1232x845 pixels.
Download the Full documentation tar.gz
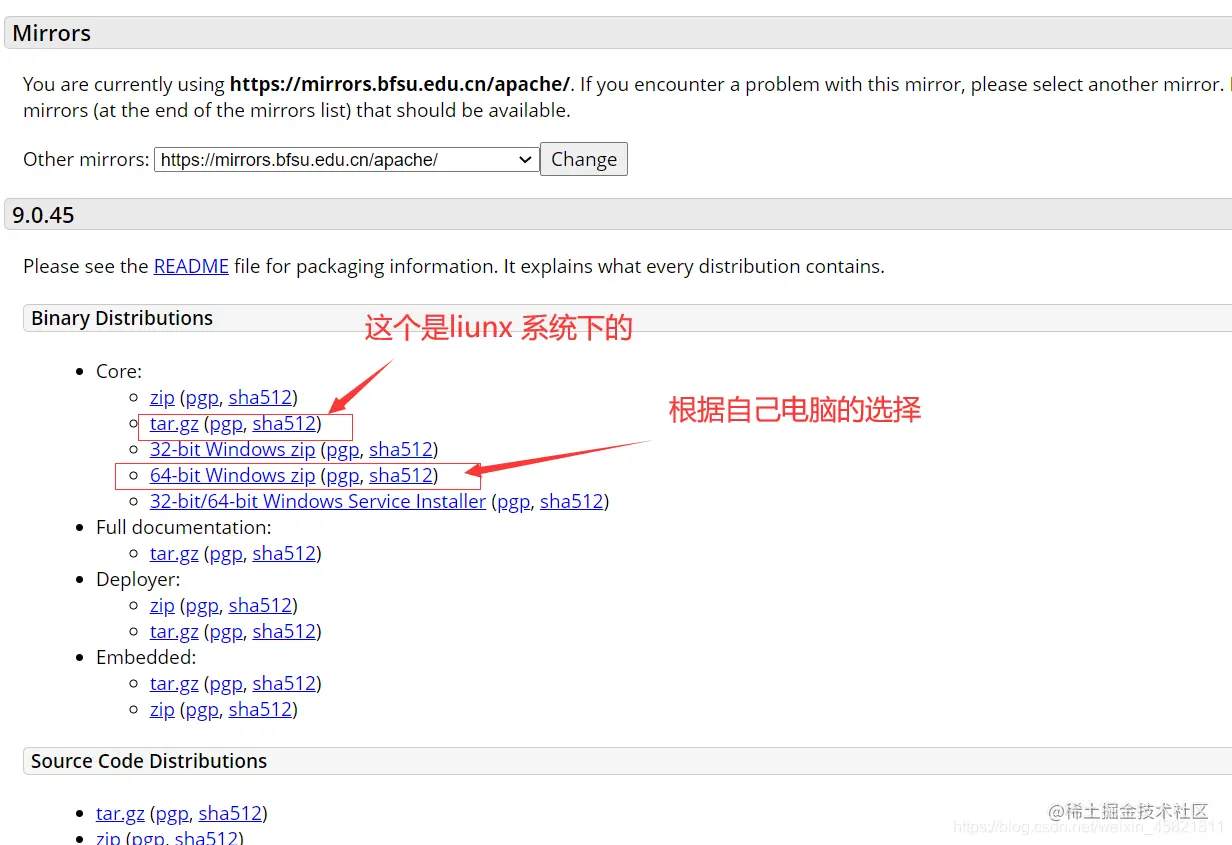[x=174, y=553]
